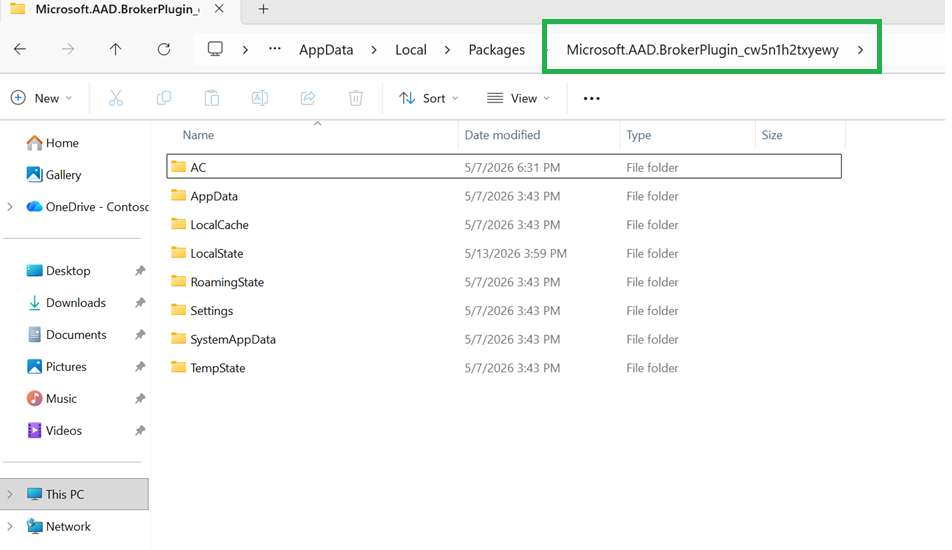Viewport: 952px width, 550px height.
Task: Select the SystemAppData folder
Action: pyautogui.click(x=504, y=339)
